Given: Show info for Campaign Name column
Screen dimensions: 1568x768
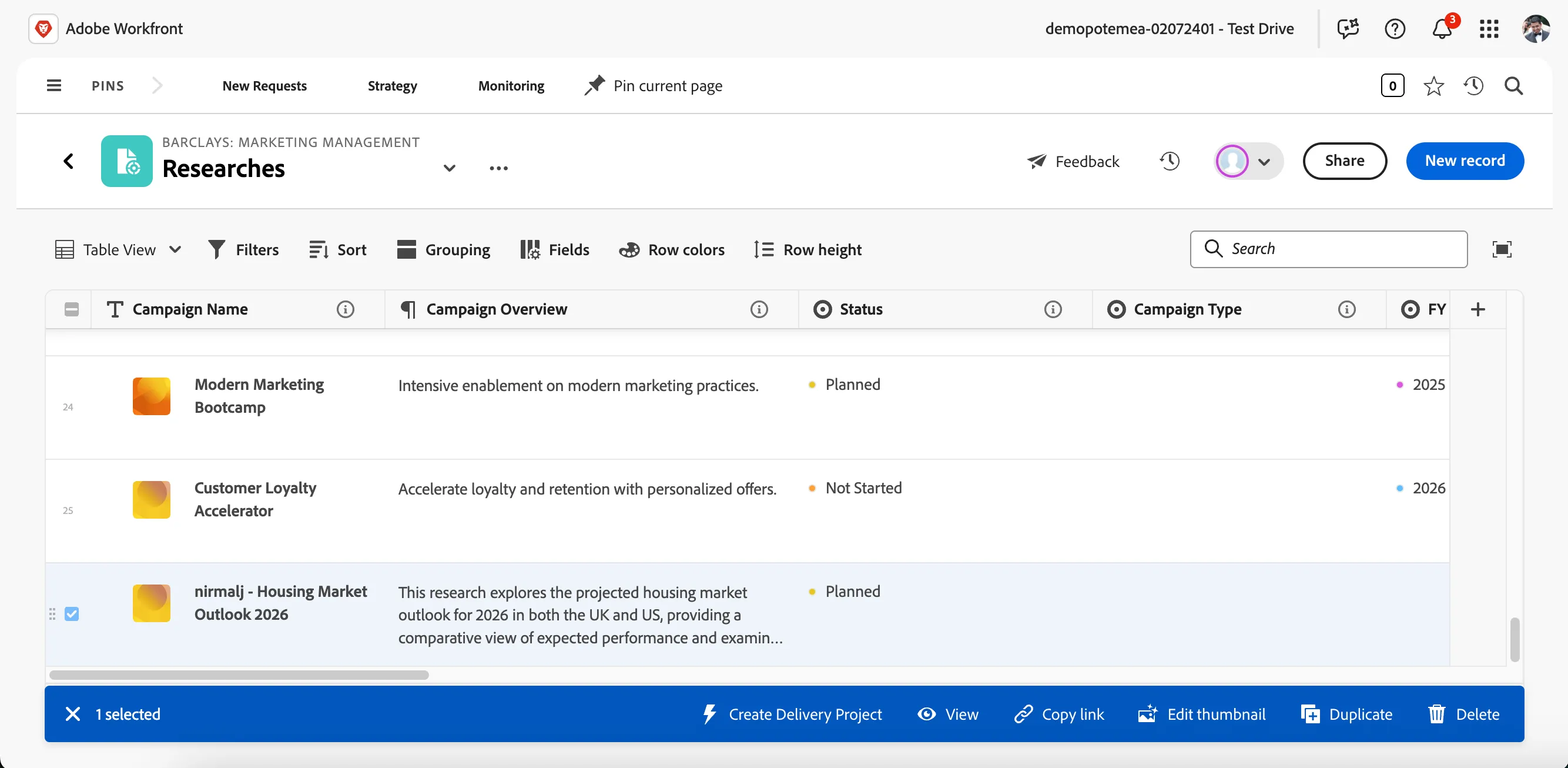Looking at the screenshot, I should (345, 309).
